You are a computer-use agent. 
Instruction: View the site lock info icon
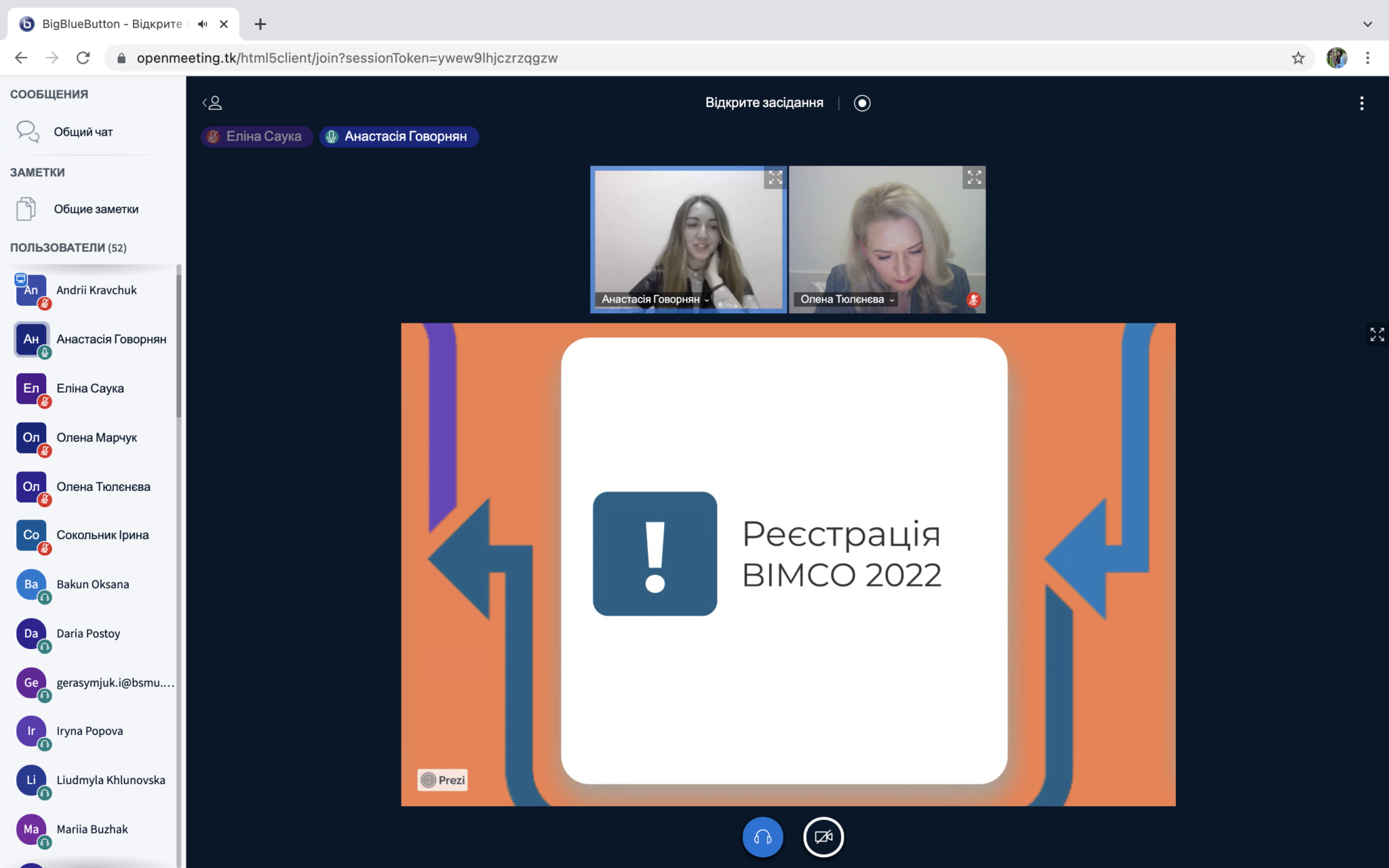pyautogui.click(x=121, y=58)
